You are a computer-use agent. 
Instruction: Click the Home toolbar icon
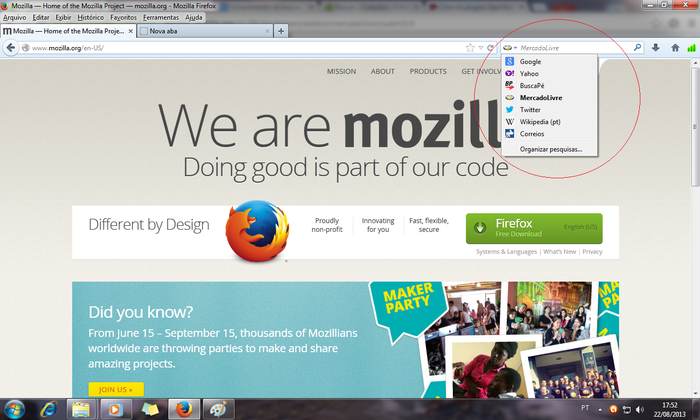click(x=675, y=48)
